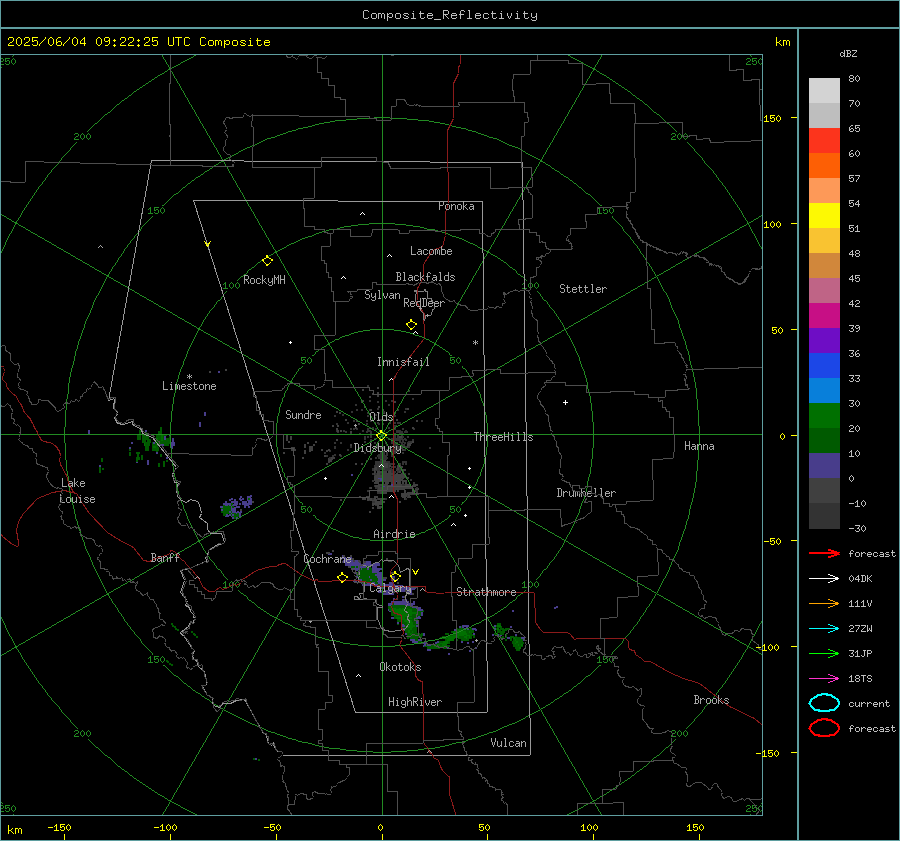Click the Blackfalds label
This screenshot has height=841, width=900.
tap(425, 277)
